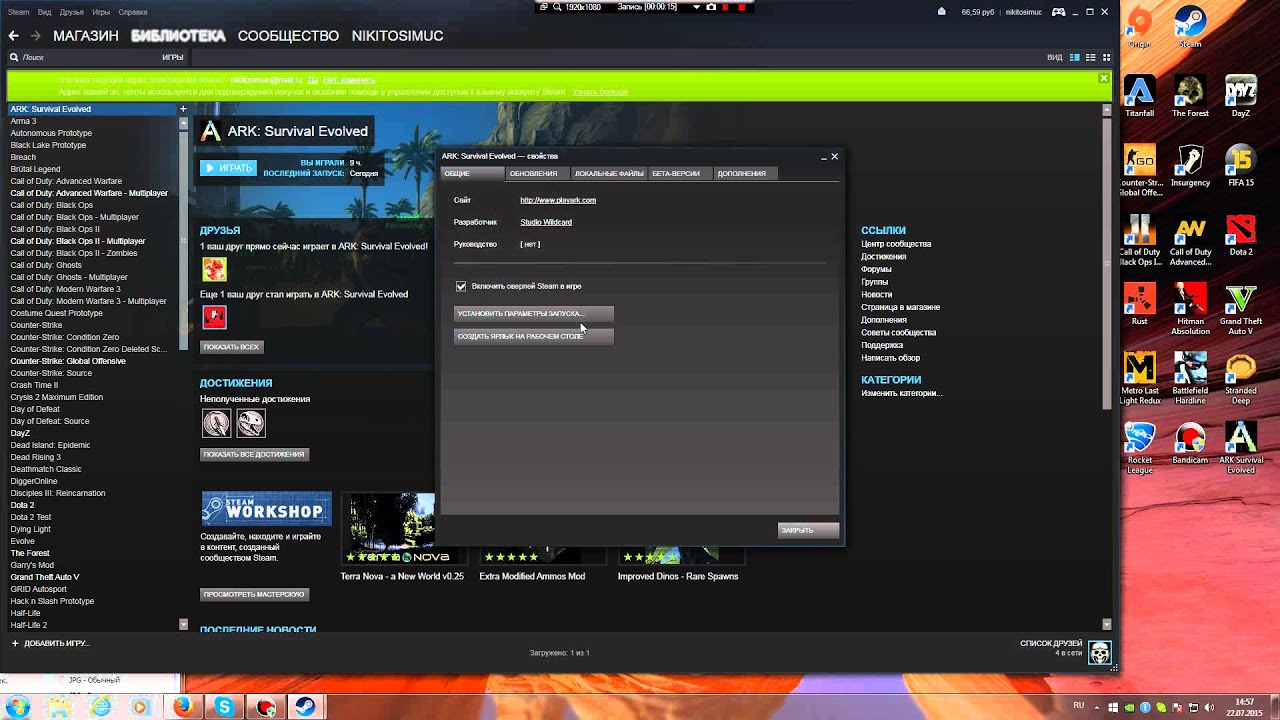
Task: Open СООБЩЕСТВО in Steam navigation
Action: pos(288,36)
